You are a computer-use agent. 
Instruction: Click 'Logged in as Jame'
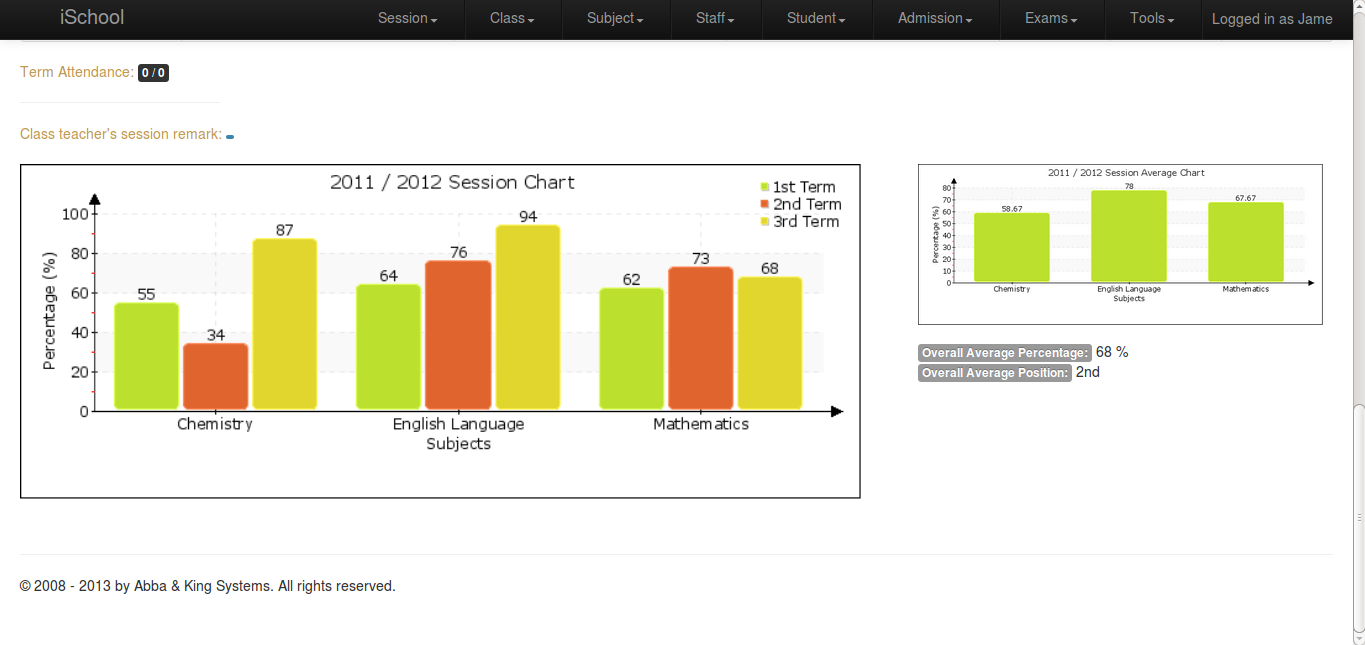coord(1272,18)
